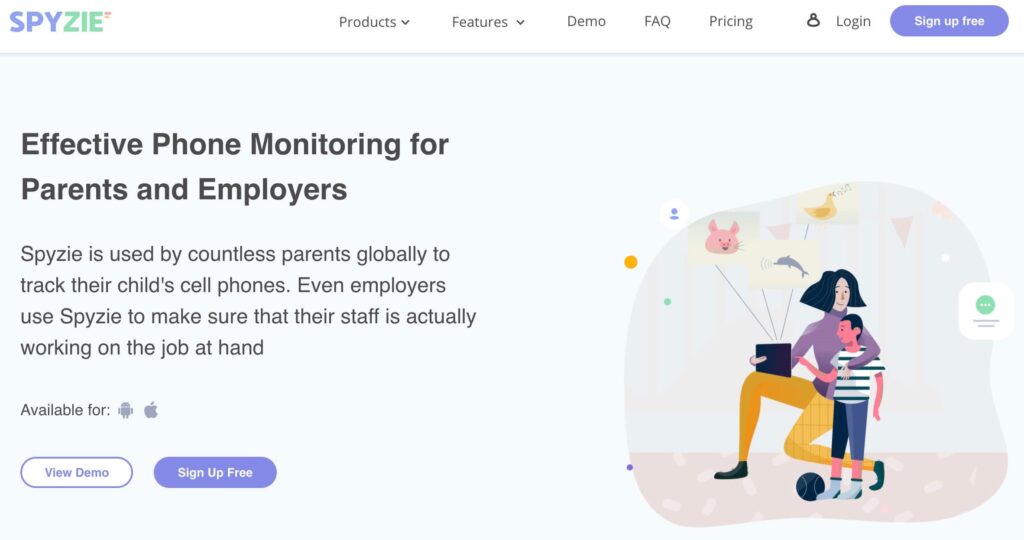Image resolution: width=1024 pixels, height=540 pixels.
Task: Click the Login link
Action: click(853, 22)
